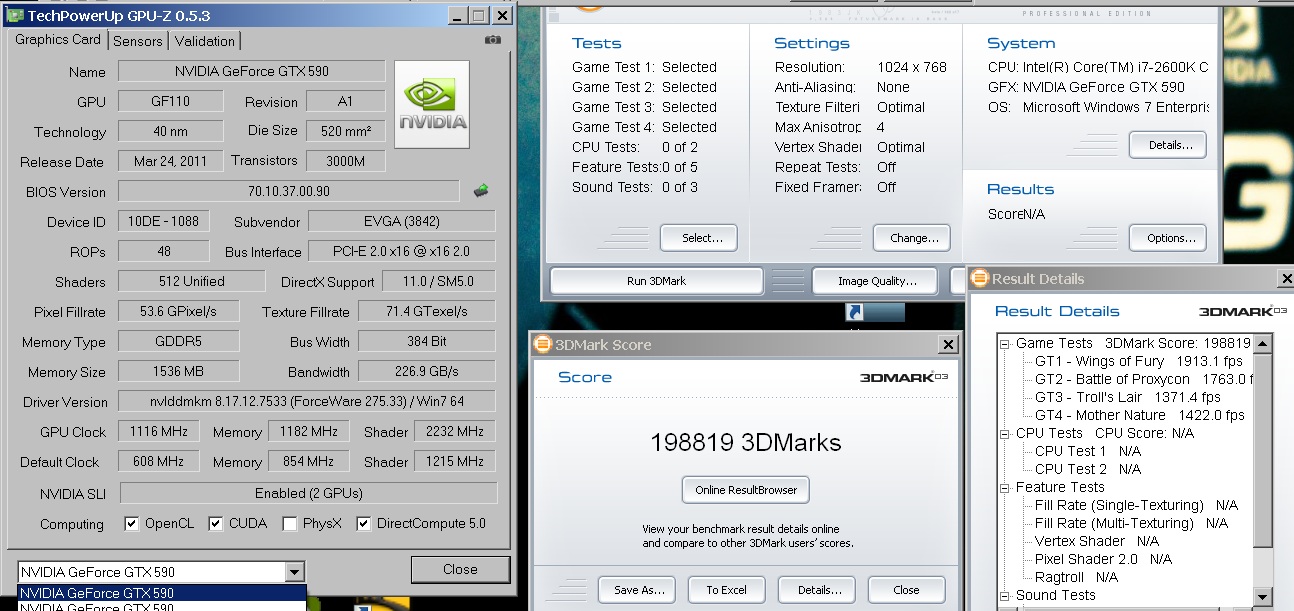This screenshot has height=611, width=1294.
Task: Click the GPU-Z title bar app icon
Action: tap(15, 16)
